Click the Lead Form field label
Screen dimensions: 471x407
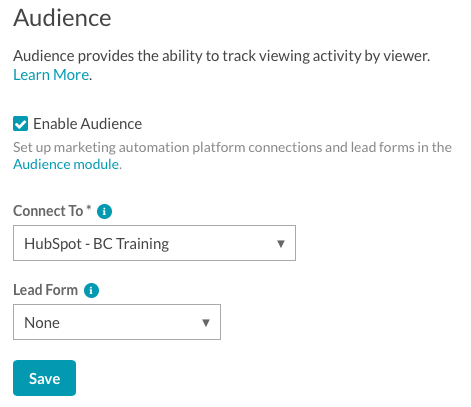point(45,290)
